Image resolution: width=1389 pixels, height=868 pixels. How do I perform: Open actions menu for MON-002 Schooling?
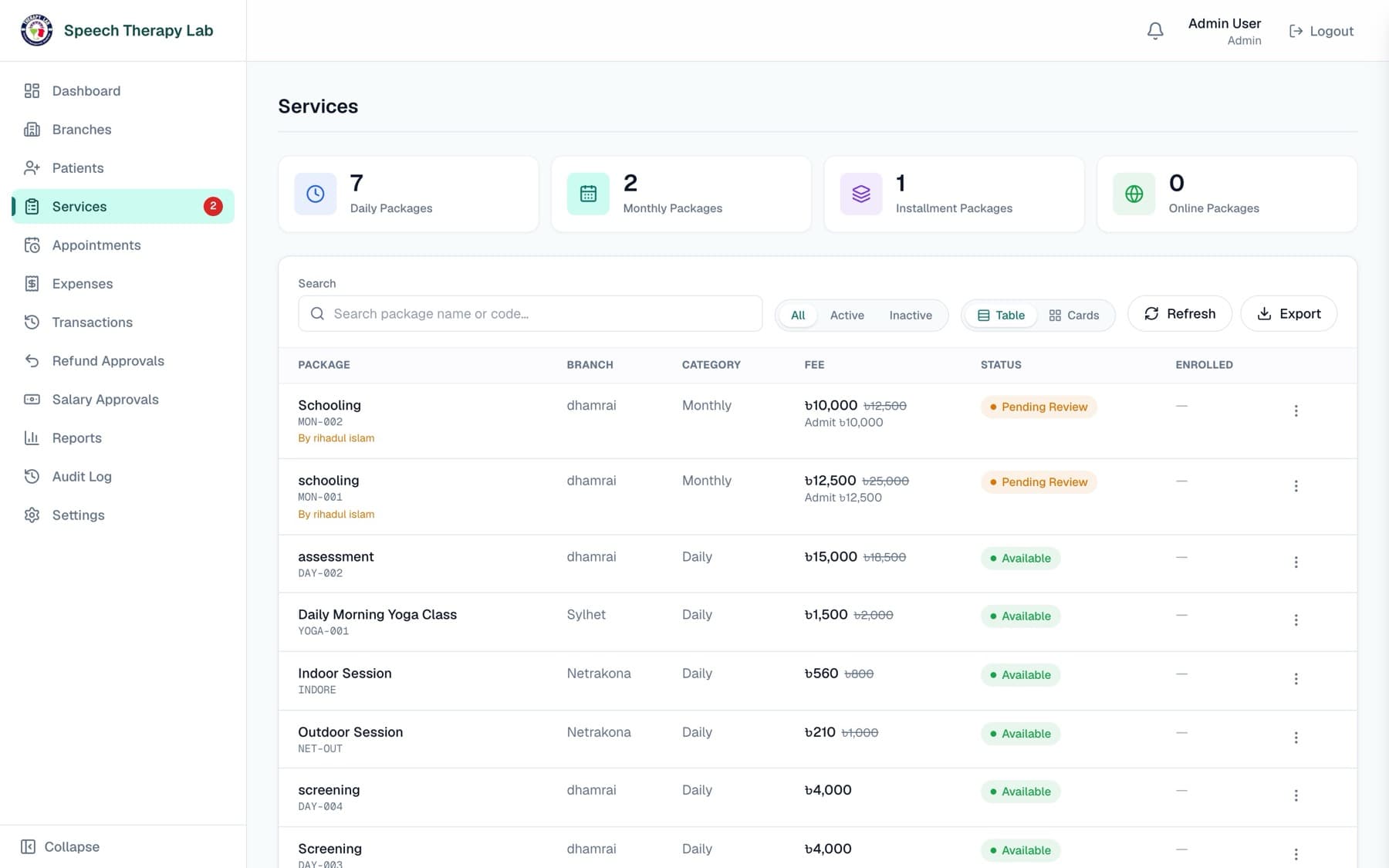pyautogui.click(x=1296, y=411)
